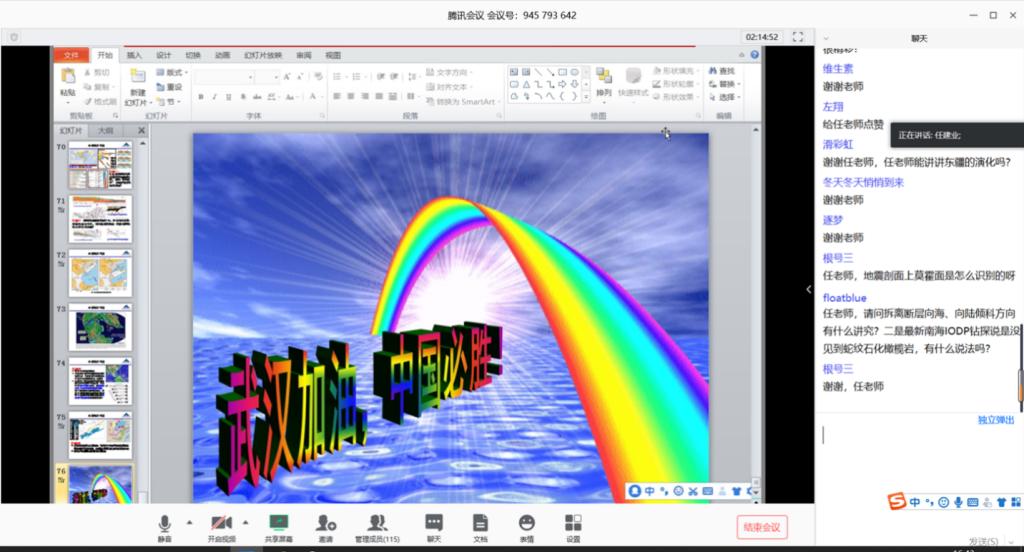
Task: Click the 独立弹出 pop-out chat link
Action: pos(995,420)
